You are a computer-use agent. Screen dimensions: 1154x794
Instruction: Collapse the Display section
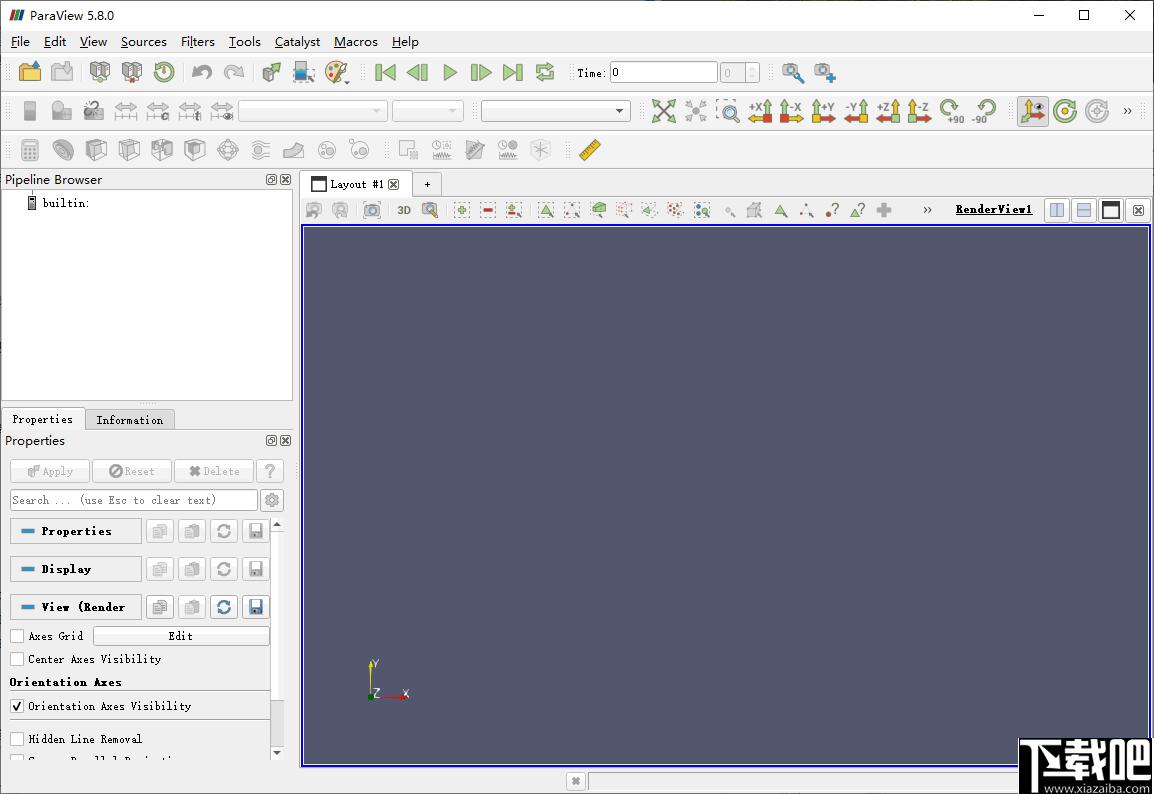point(76,570)
